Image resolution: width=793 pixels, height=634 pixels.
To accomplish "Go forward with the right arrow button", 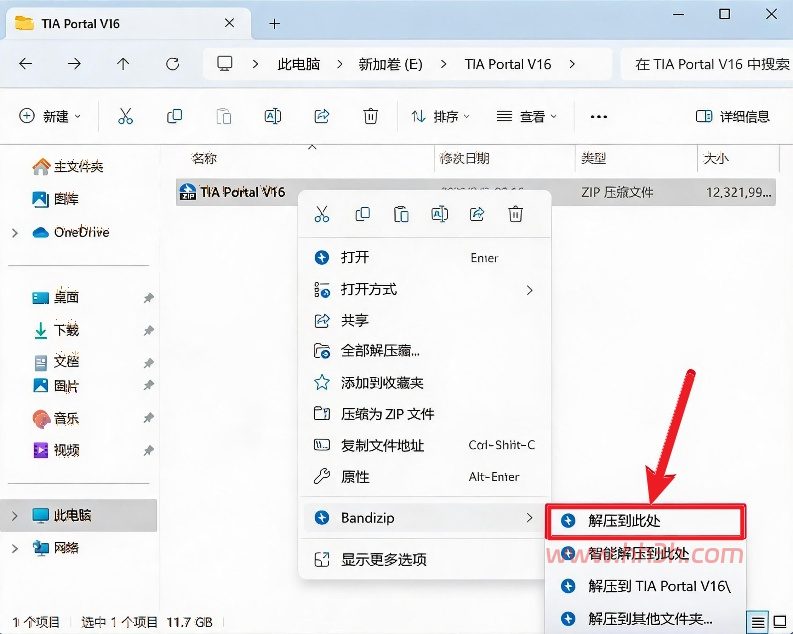I will pyautogui.click(x=74, y=64).
